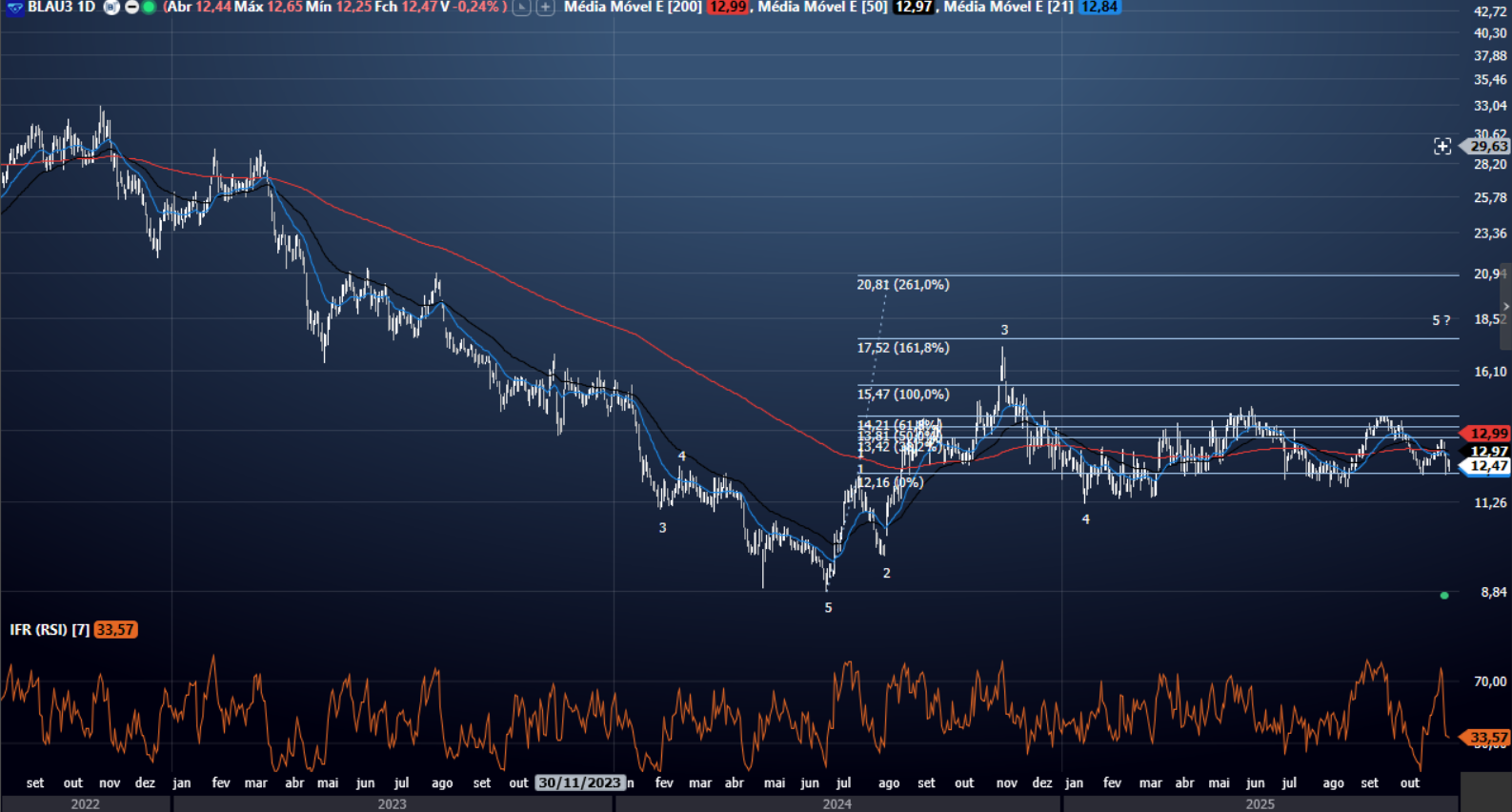This screenshot has width=1512, height=812.
Task: Click the red 12,99 price tag on axis
Action: 1488,434
